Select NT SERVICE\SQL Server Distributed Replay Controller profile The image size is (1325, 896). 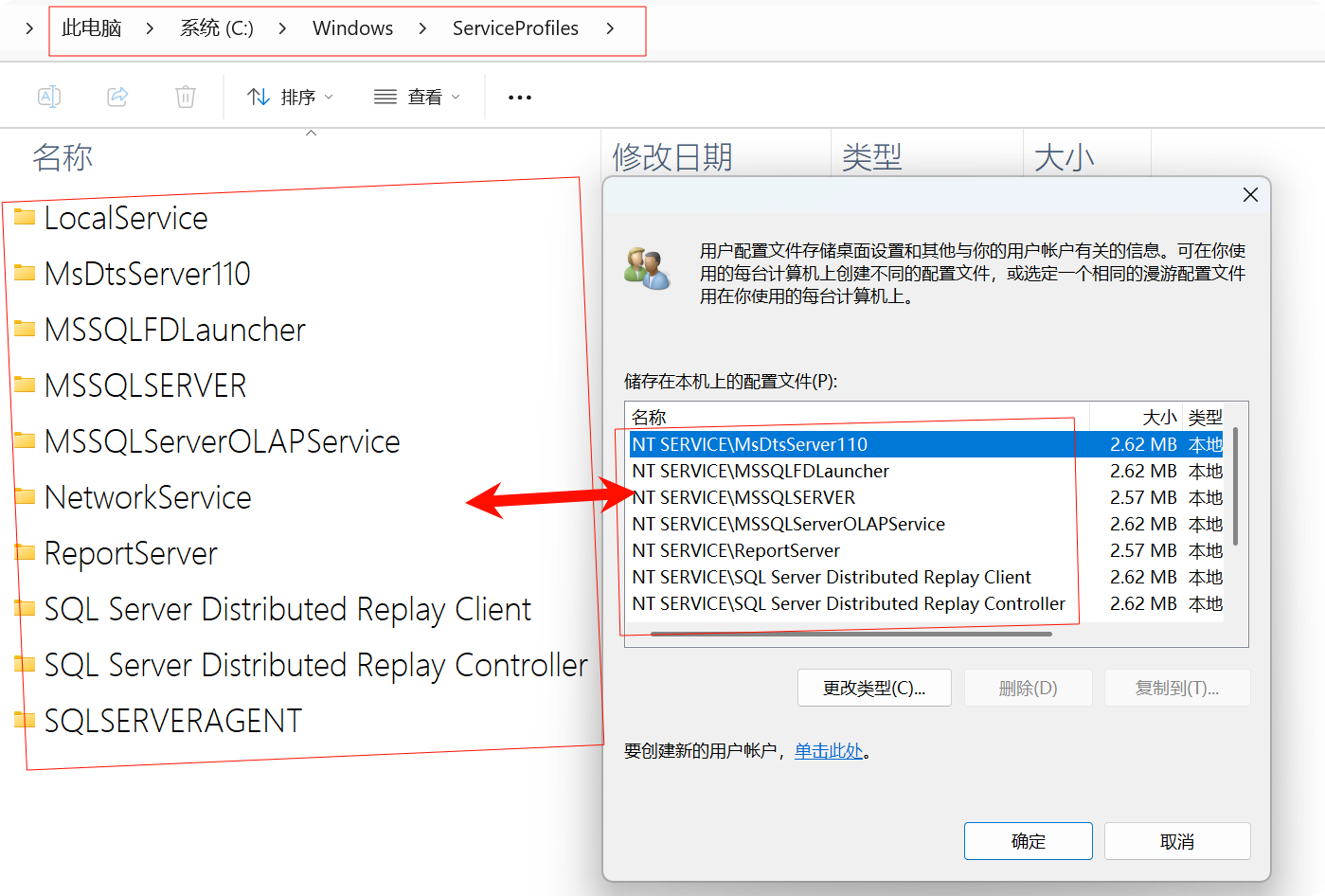(x=926, y=603)
